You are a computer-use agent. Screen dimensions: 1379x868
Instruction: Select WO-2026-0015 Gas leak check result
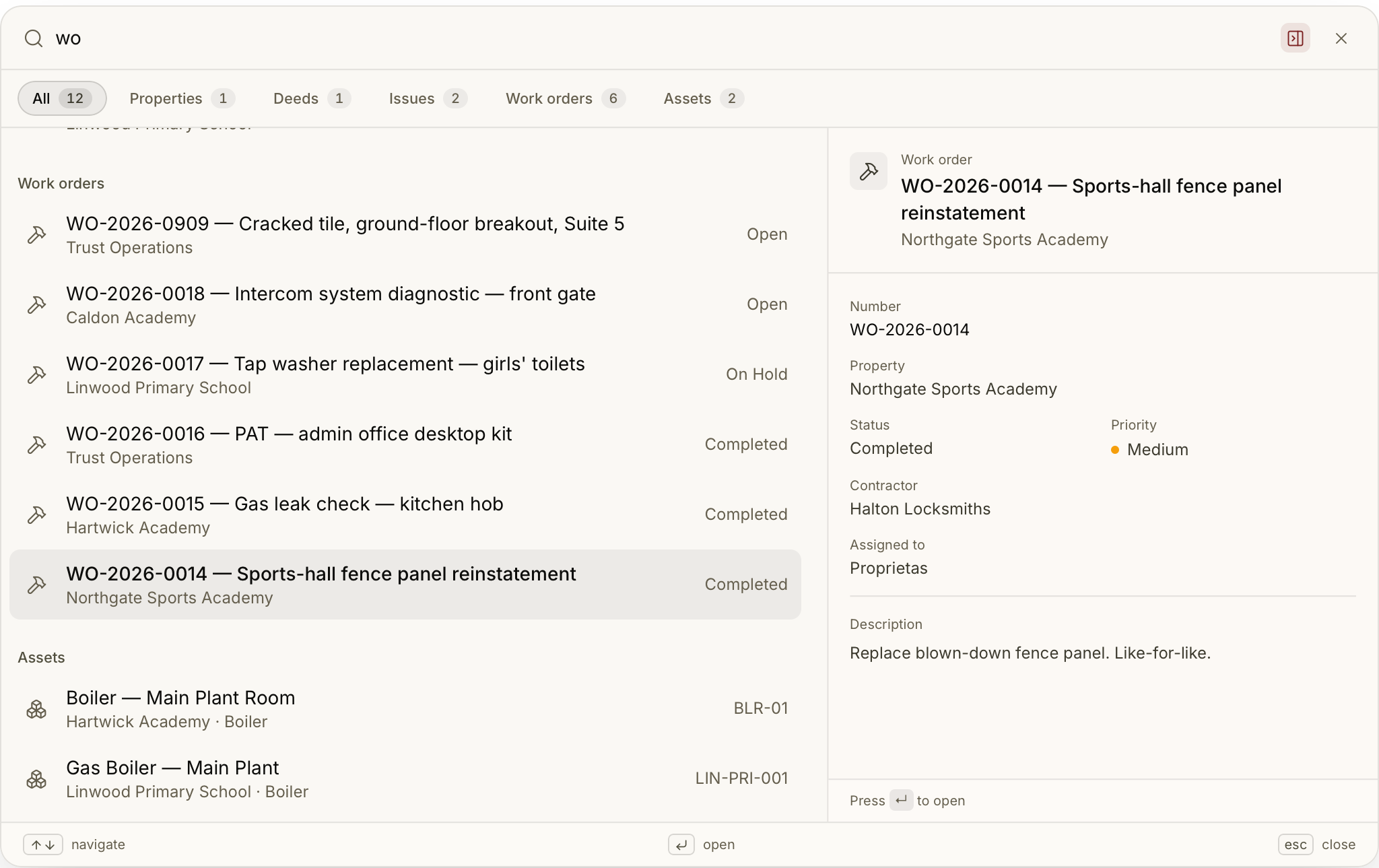405,514
